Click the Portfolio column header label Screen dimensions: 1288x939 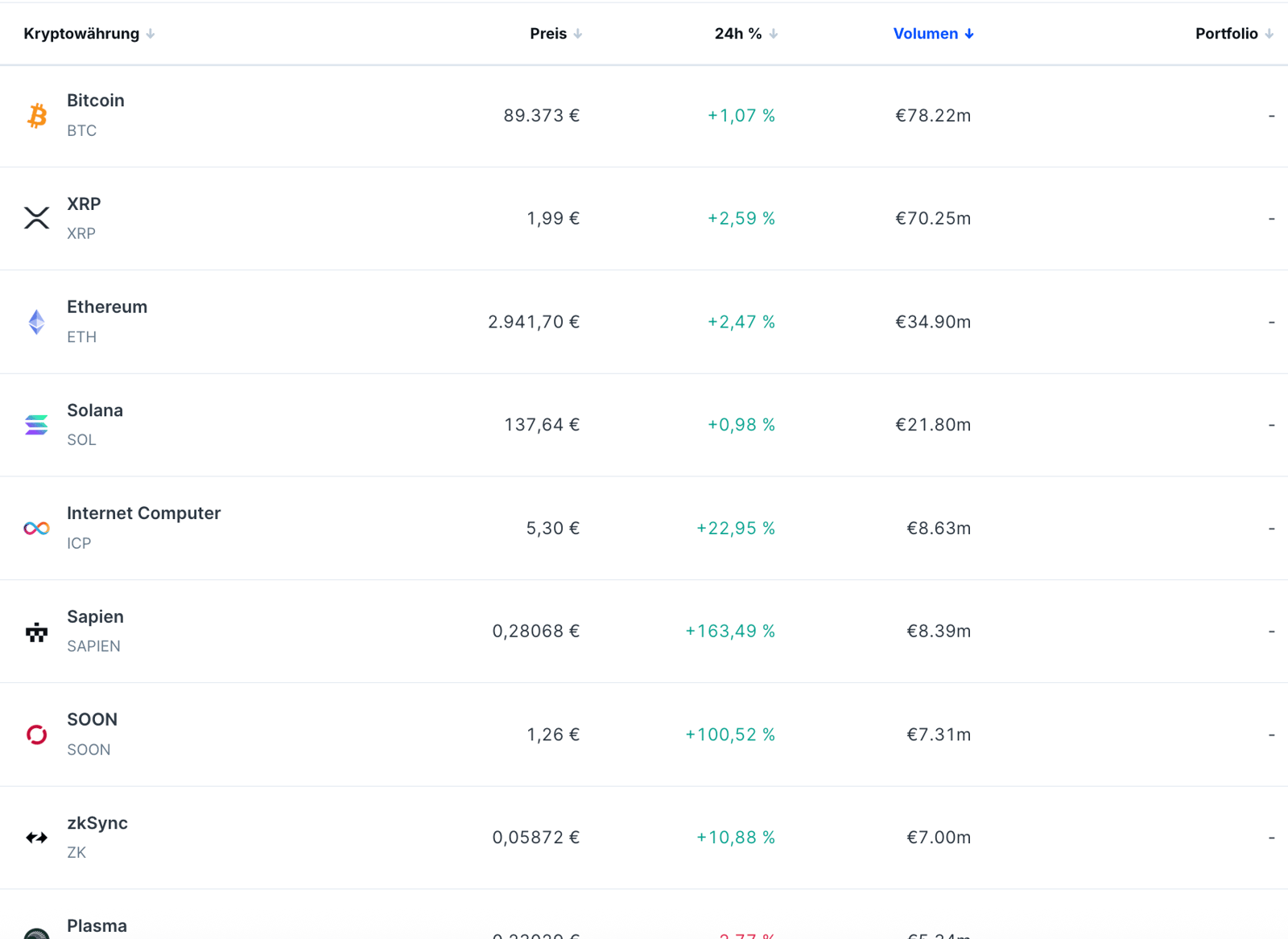click(1227, 34)
